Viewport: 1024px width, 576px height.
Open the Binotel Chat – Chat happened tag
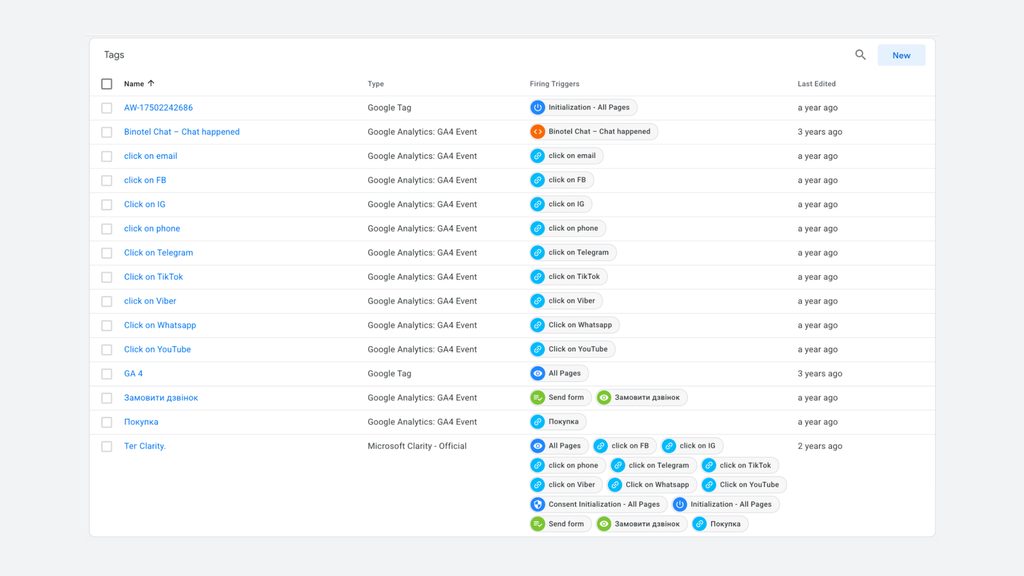[182, 132]
